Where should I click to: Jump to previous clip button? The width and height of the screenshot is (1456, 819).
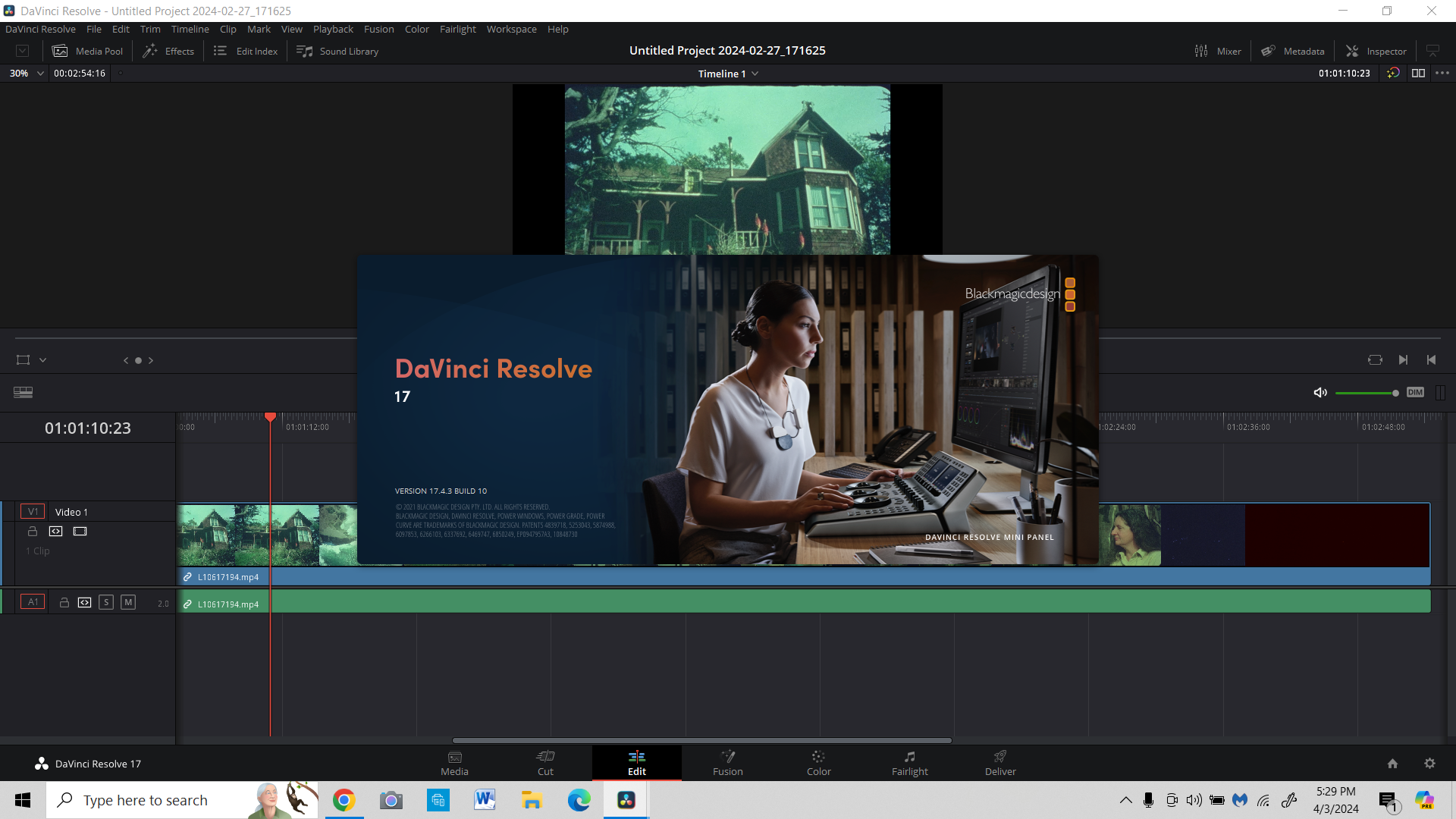[x=1431, y=360]
